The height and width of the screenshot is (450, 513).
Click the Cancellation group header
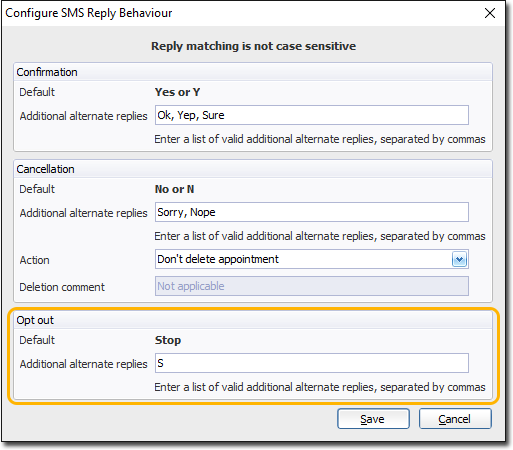point(45,169)
